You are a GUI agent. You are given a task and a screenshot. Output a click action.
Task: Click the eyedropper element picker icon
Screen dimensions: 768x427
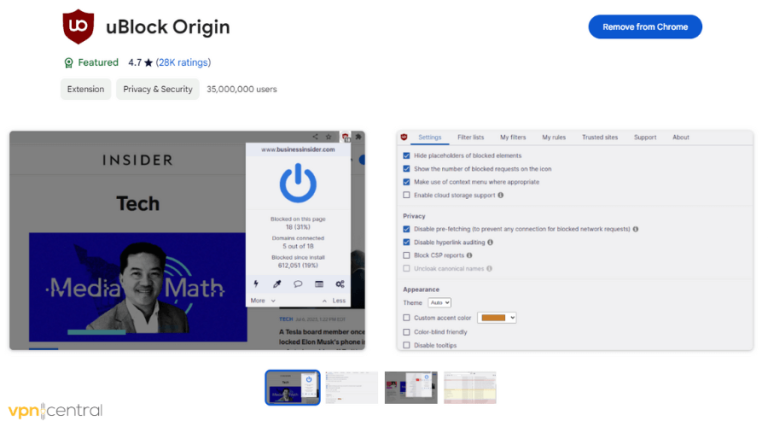coord(277,284)
